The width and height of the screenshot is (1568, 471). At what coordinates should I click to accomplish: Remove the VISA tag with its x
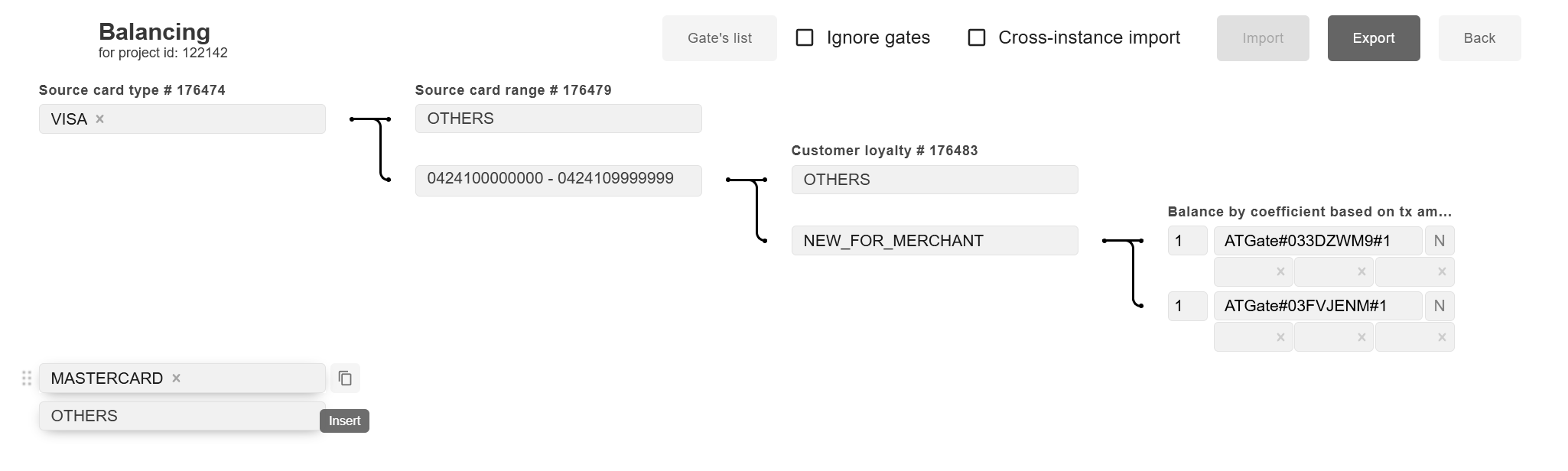[x=99, y=119]
